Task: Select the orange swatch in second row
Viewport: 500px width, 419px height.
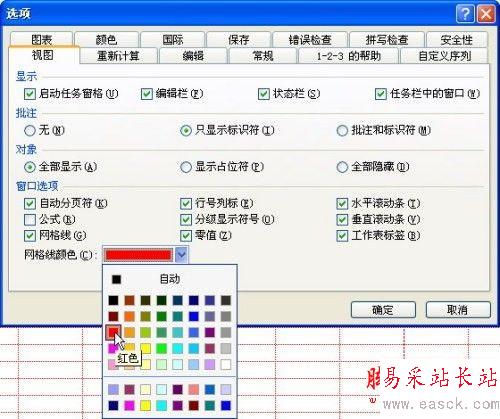Action: pos(129,316)
